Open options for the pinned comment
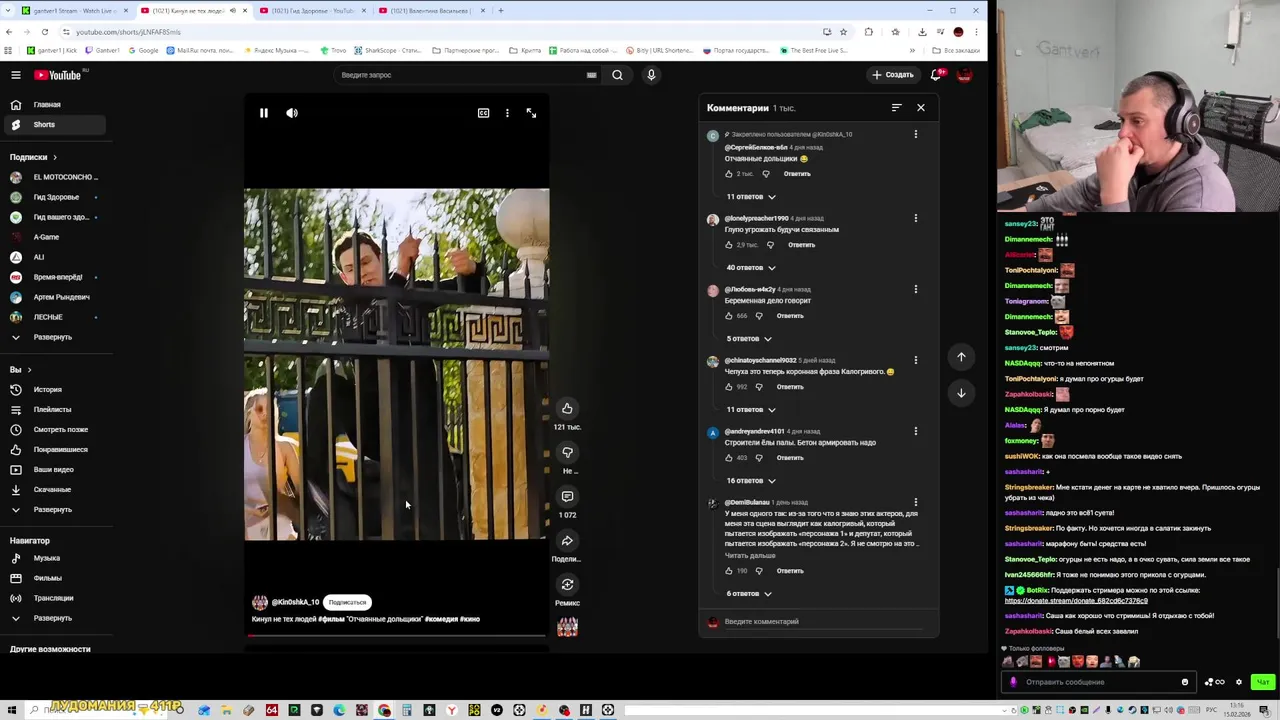The image size is (1280, 720). pos(915,134)
